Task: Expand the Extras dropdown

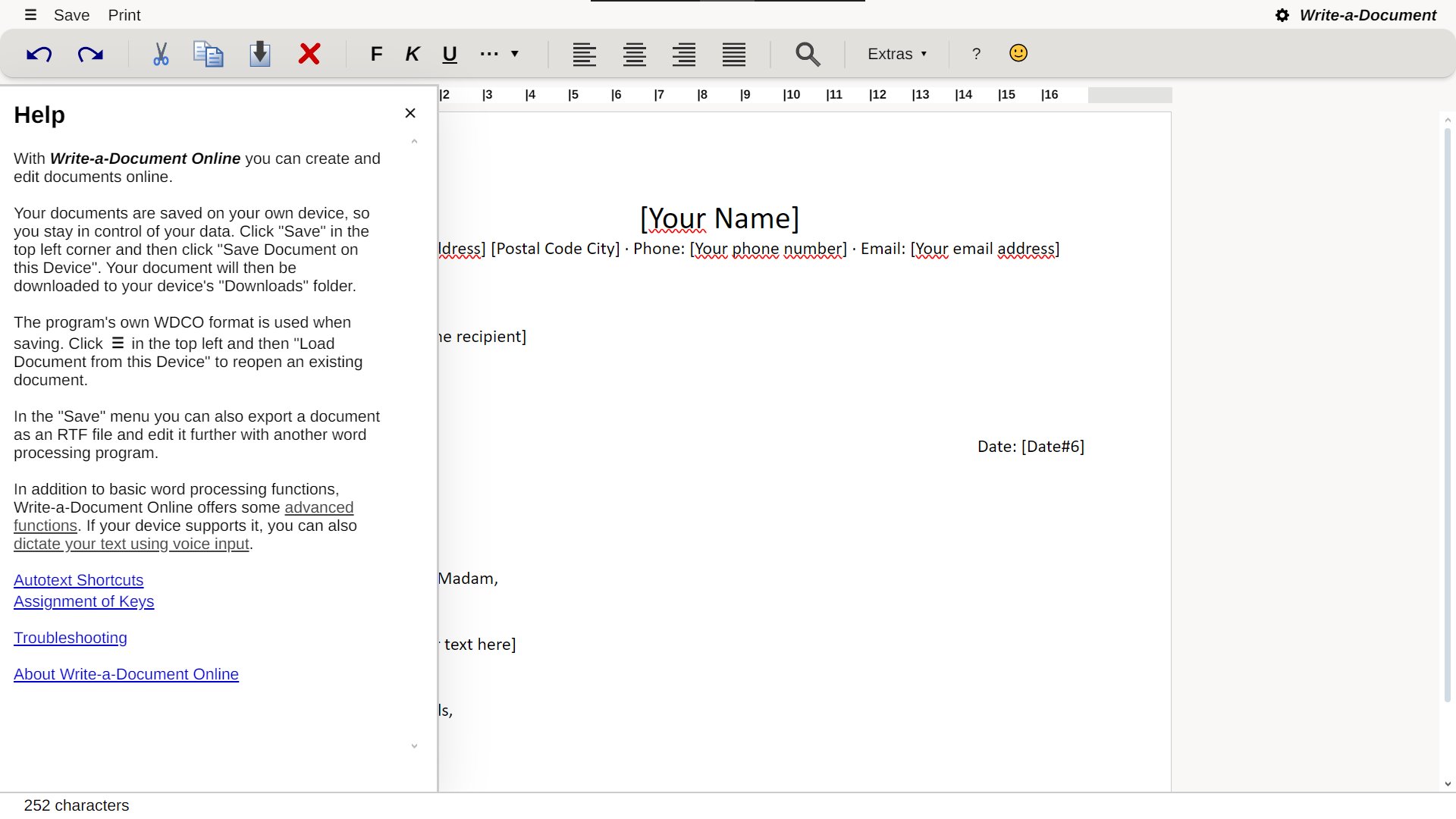Action: pos(897,54)
